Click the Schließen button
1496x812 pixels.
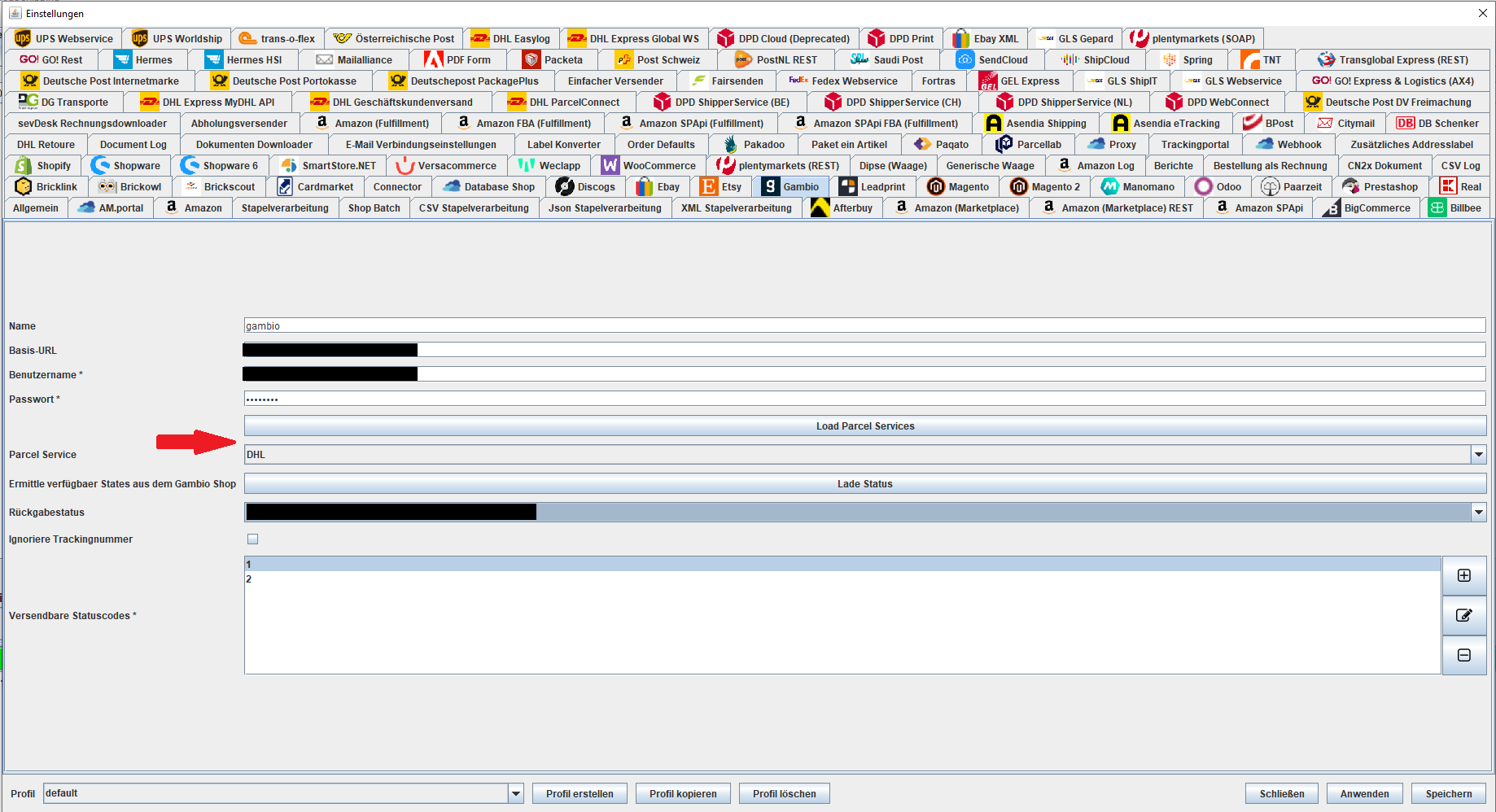tap(1282, 794)
